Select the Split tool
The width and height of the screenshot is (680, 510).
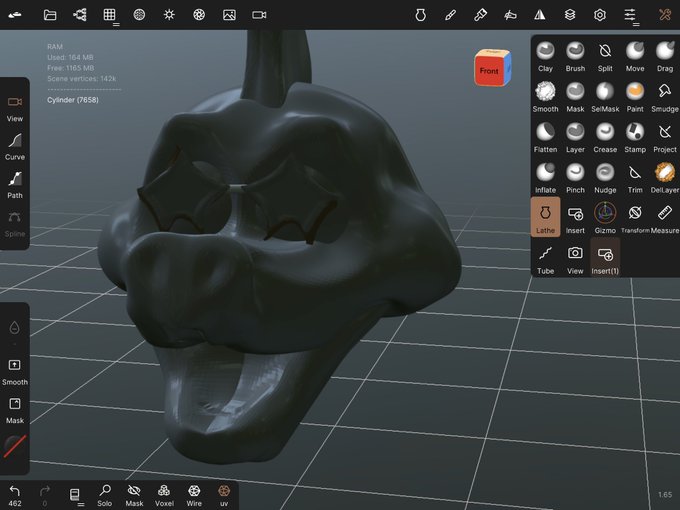click(605, 56)
